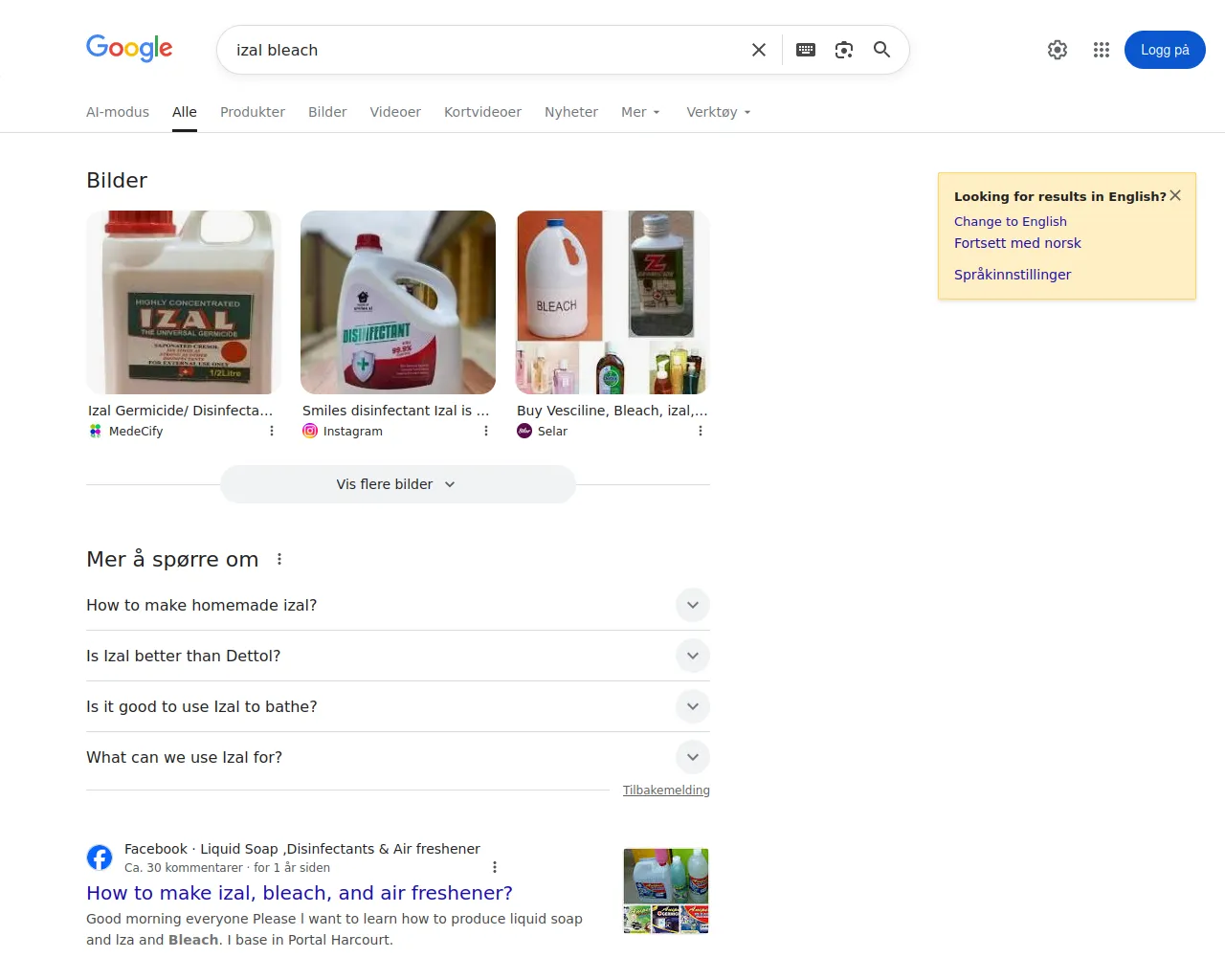This screenshot has height=980, width=1225.
Task: Switch to the AI-modus tab
Action: 118,112
